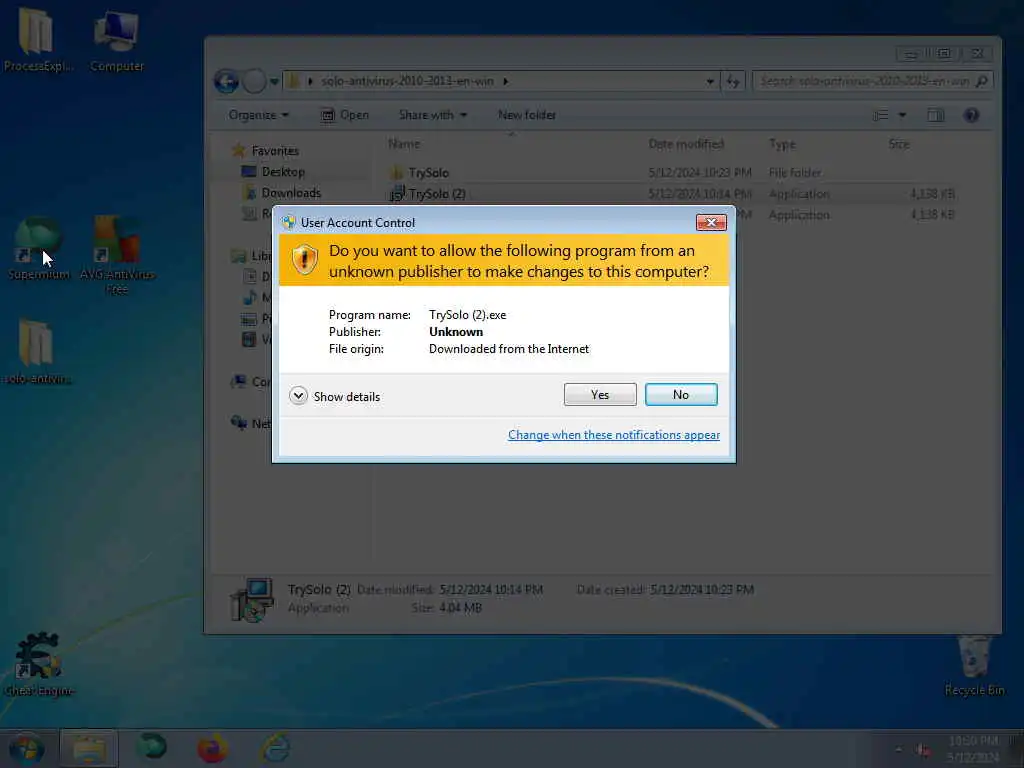Click the Supermium desktop shortcut

[x=38, y=248]
